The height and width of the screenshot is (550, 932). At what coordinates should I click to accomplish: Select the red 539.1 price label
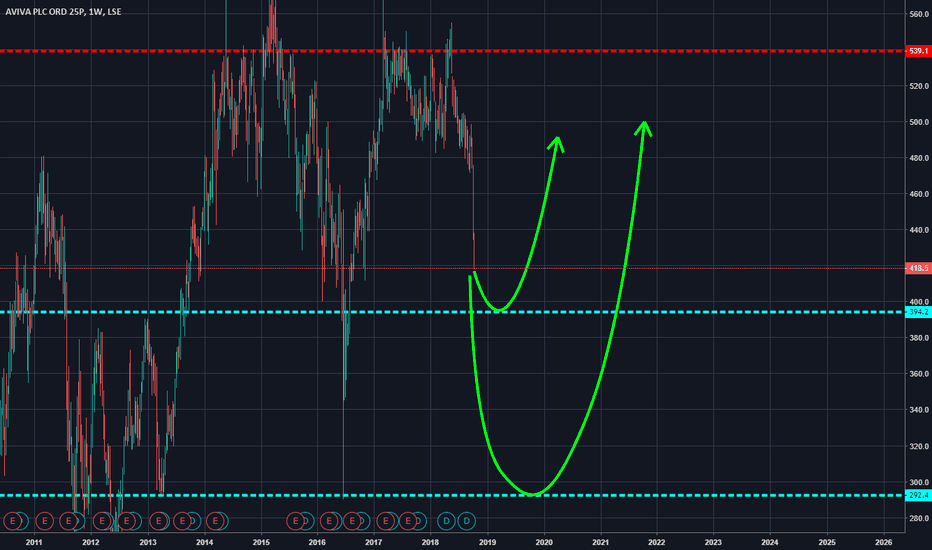[918, 51]
